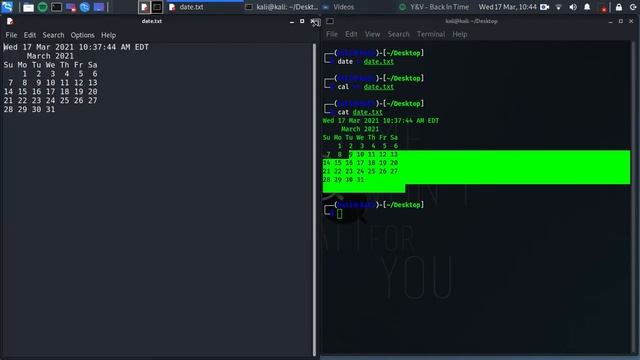640x360 pixels.
Task: Open the notifications bell icon
Action: [x=587, y=7]
